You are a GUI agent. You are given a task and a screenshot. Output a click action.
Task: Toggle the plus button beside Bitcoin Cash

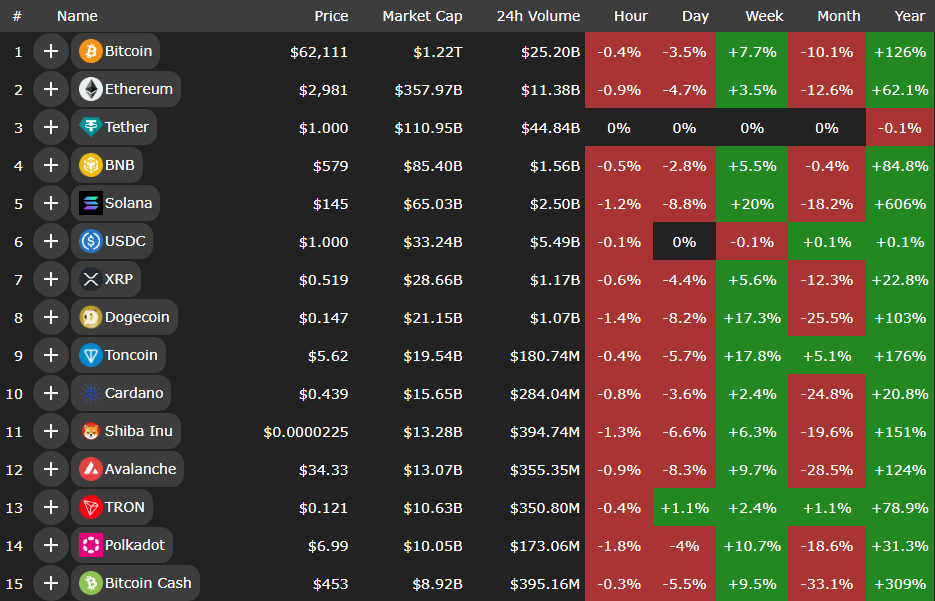pyautogui.click(x=50, y=583)
